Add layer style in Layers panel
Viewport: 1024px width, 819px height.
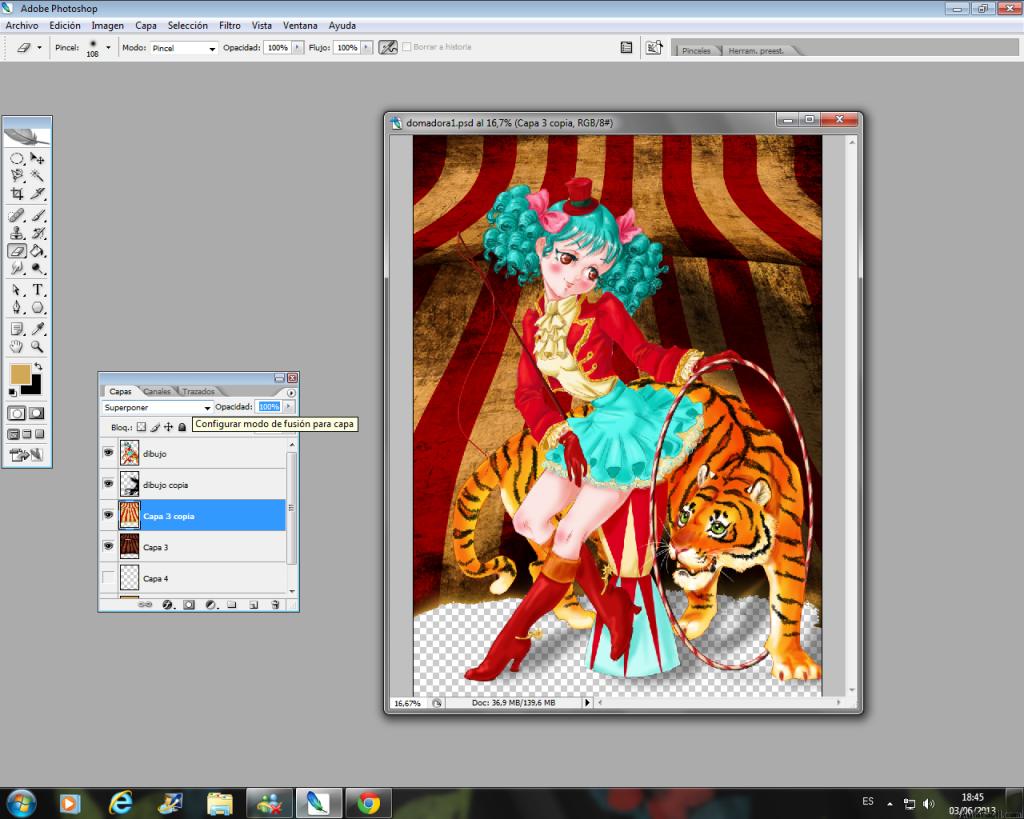click(167, 605)
